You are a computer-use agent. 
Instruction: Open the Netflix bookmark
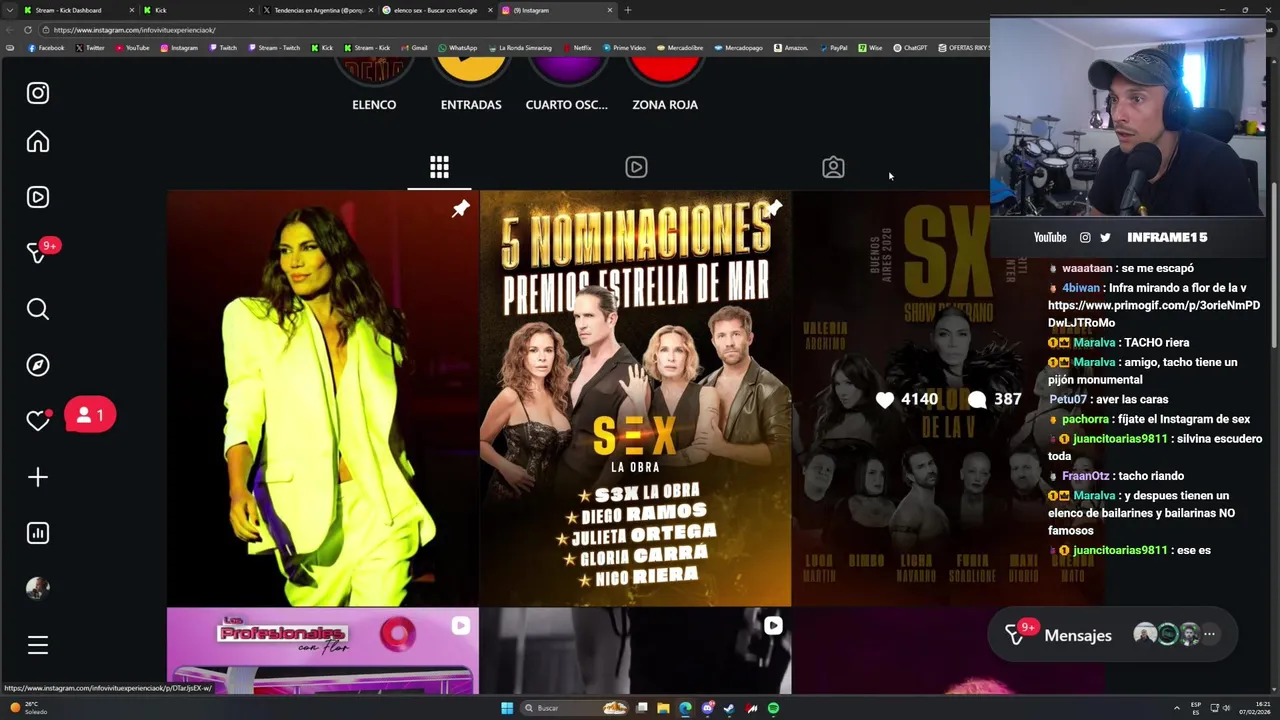click(577, 48)
